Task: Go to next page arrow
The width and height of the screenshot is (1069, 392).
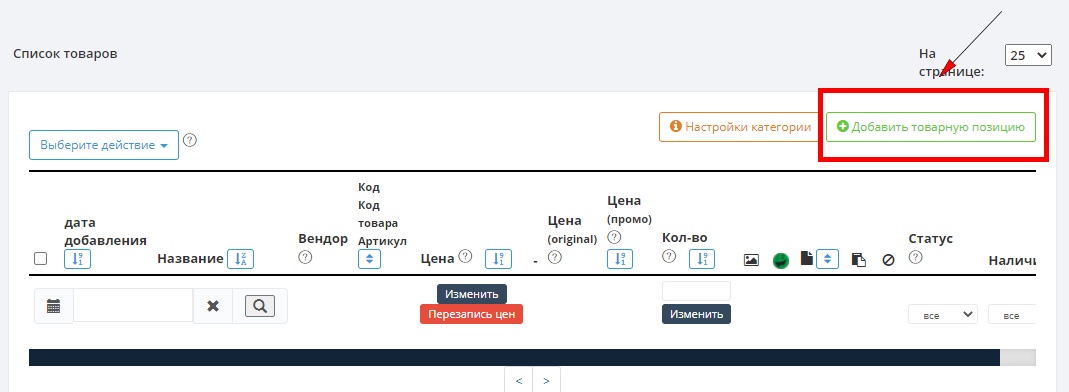Action: coord(546,380)
